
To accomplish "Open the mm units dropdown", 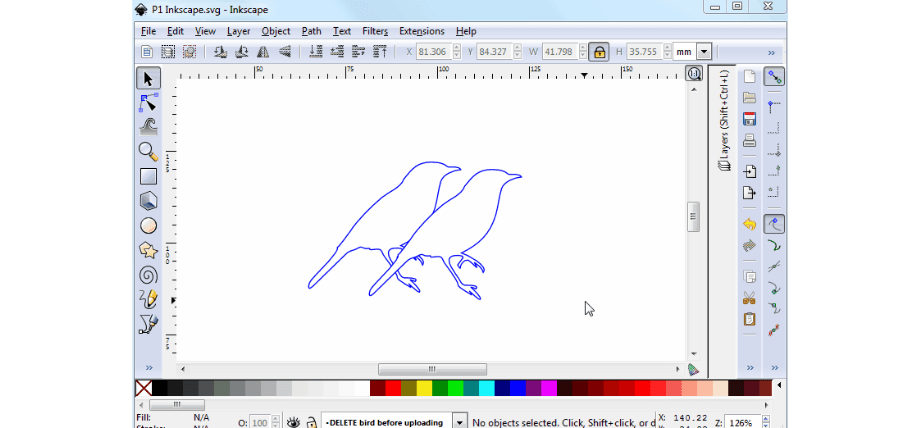I will point(705,52).
